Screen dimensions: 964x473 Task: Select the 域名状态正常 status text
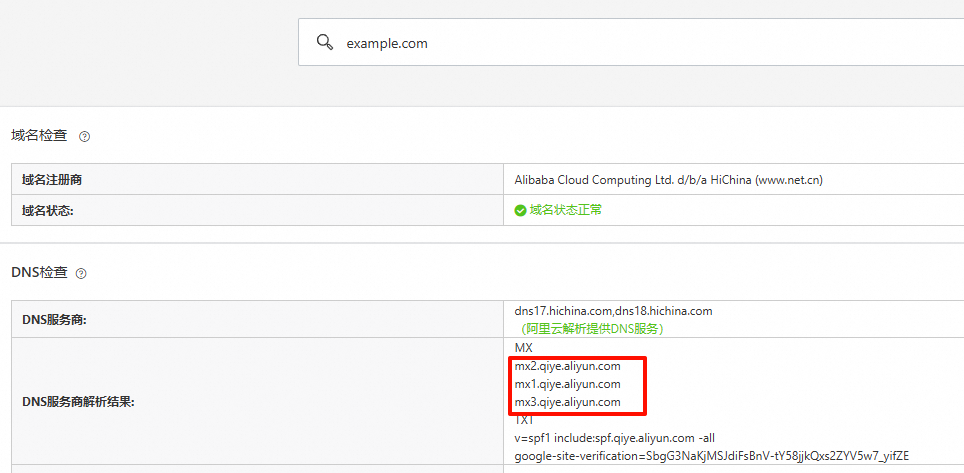[x=565, y=210]
